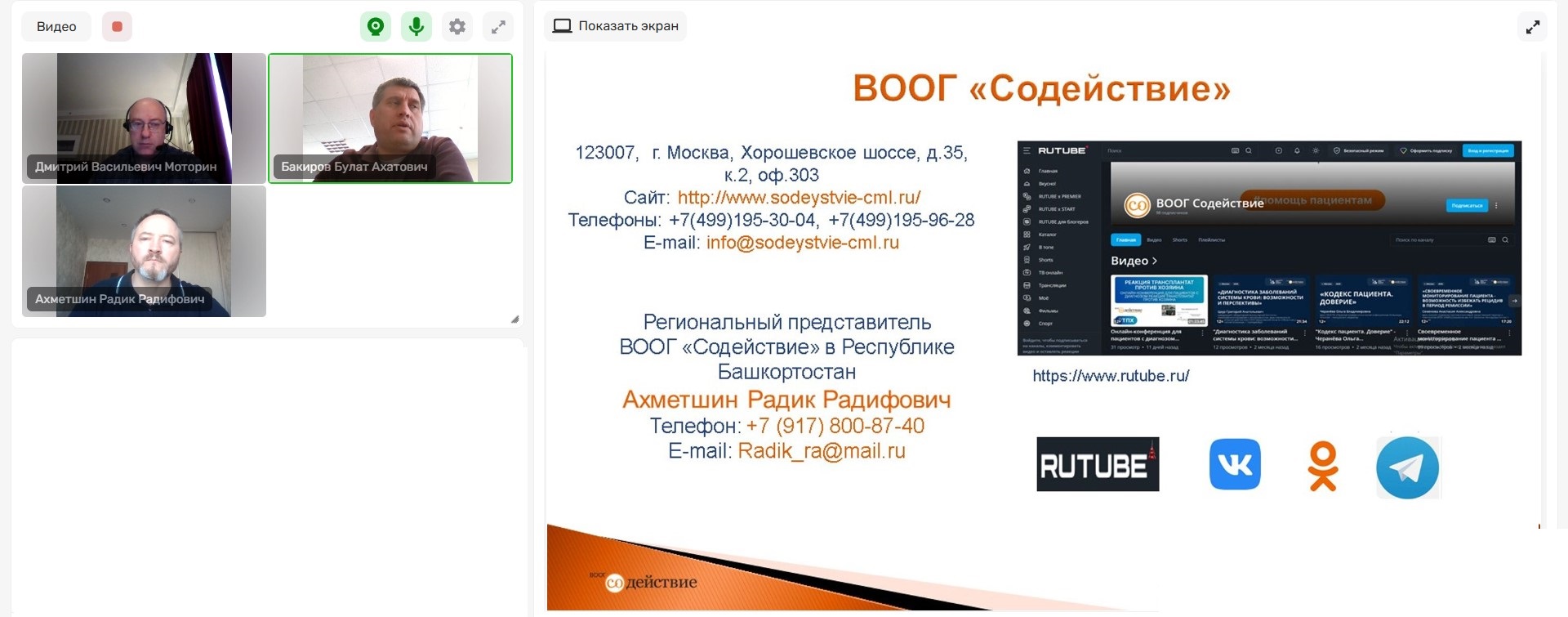Click the Telegram paper plane icon
1568x617 pixels.
(1407, 467)
